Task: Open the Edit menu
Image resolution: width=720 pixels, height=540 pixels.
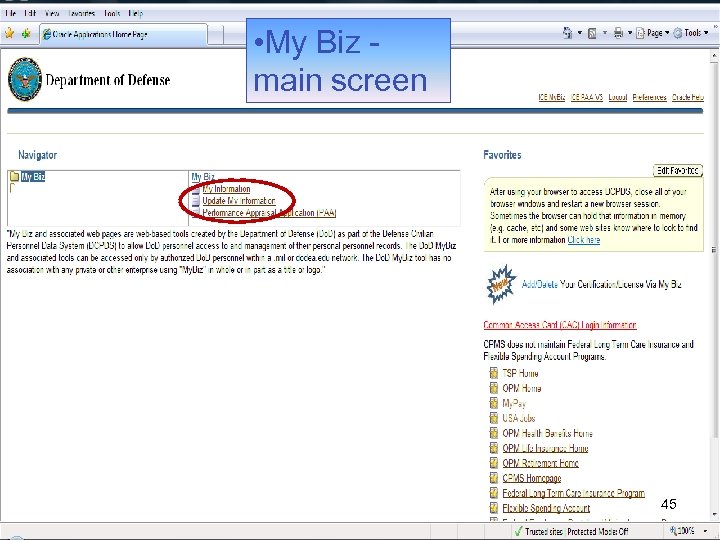Action: (x=30, y=14)
